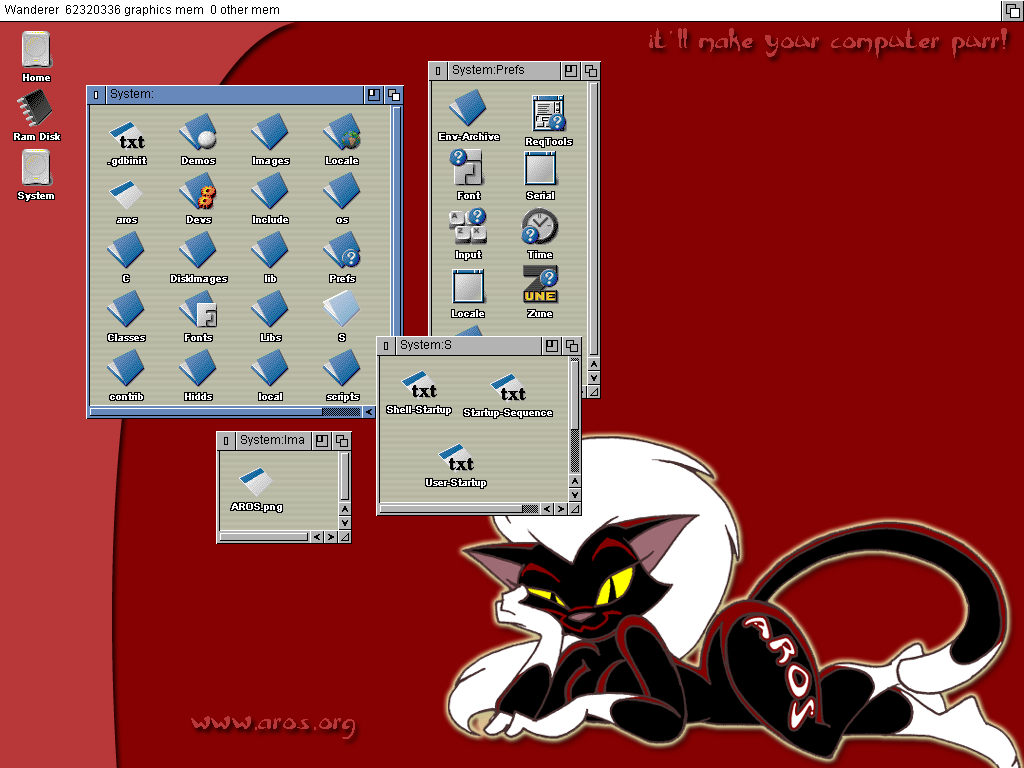The image size is (1024, 768).
Task: Open the C folder icon
Action: (126, 251)
